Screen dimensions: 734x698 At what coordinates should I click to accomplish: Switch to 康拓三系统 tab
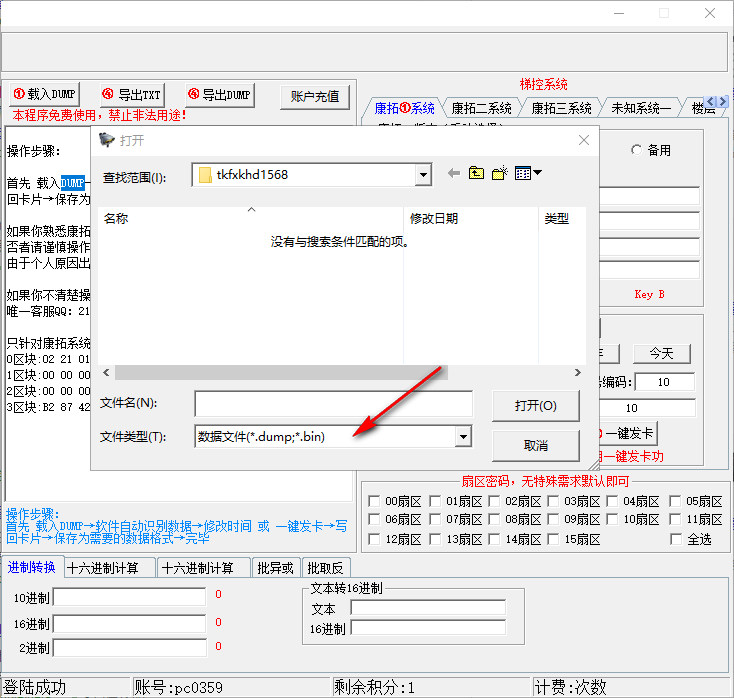tap(561, 109)
